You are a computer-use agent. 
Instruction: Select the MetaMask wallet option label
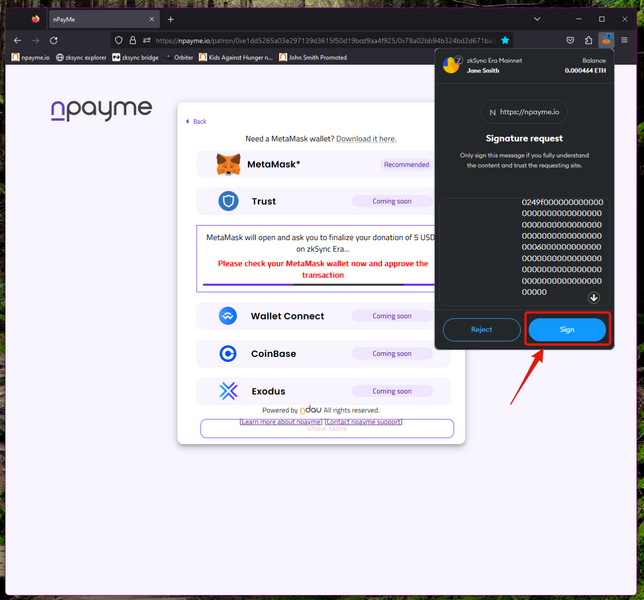[x=274, y=164]
